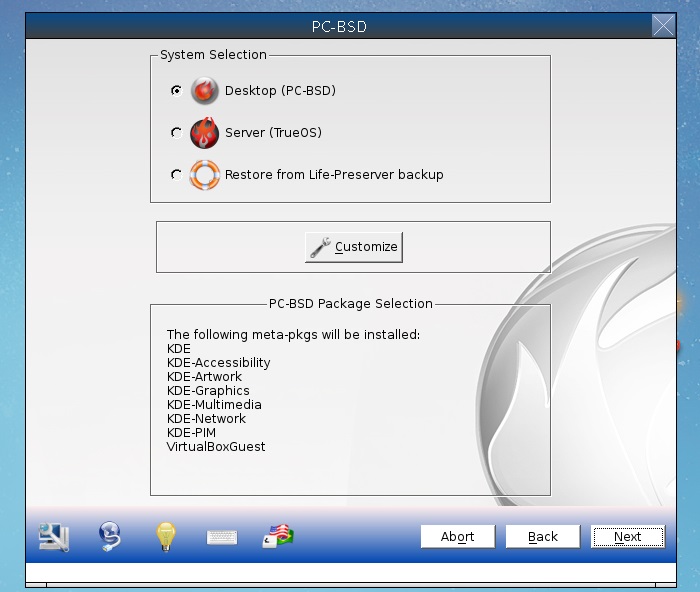Screen dimensions: 700x592
Task: Abort the installation
Action: coord(458,536)
